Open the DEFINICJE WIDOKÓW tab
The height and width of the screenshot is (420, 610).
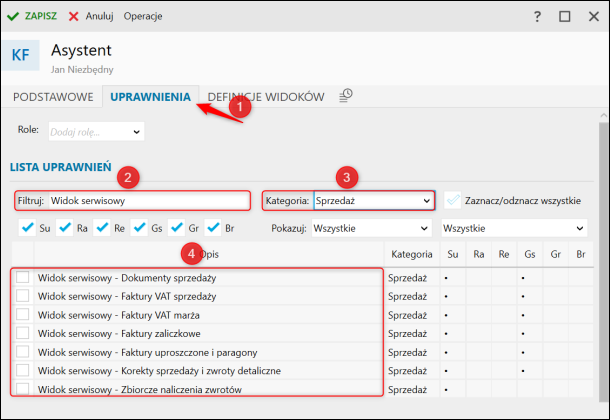(x=266, y=97)
